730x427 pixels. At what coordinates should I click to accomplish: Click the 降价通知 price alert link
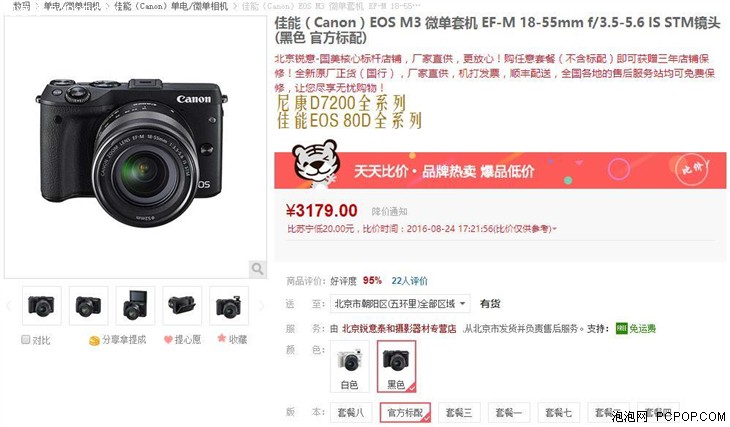(x=389, y=211)
